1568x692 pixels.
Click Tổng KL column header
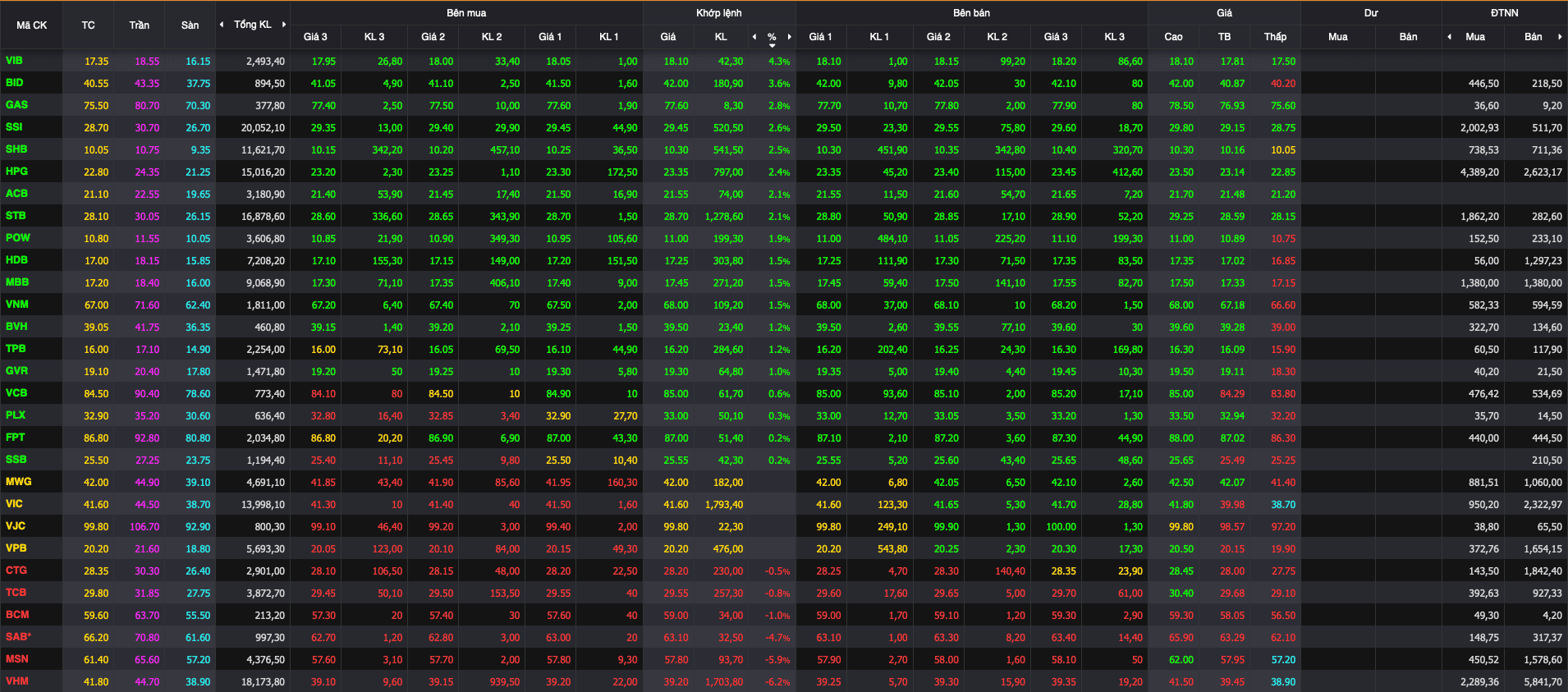pyautogui.click(x=253, y=25)
